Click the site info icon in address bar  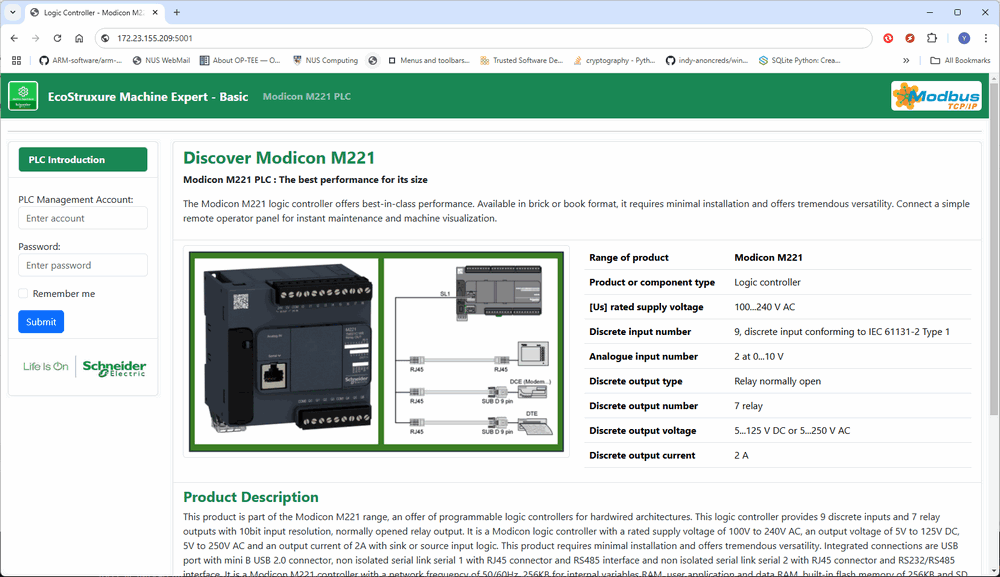coord(106,38)
